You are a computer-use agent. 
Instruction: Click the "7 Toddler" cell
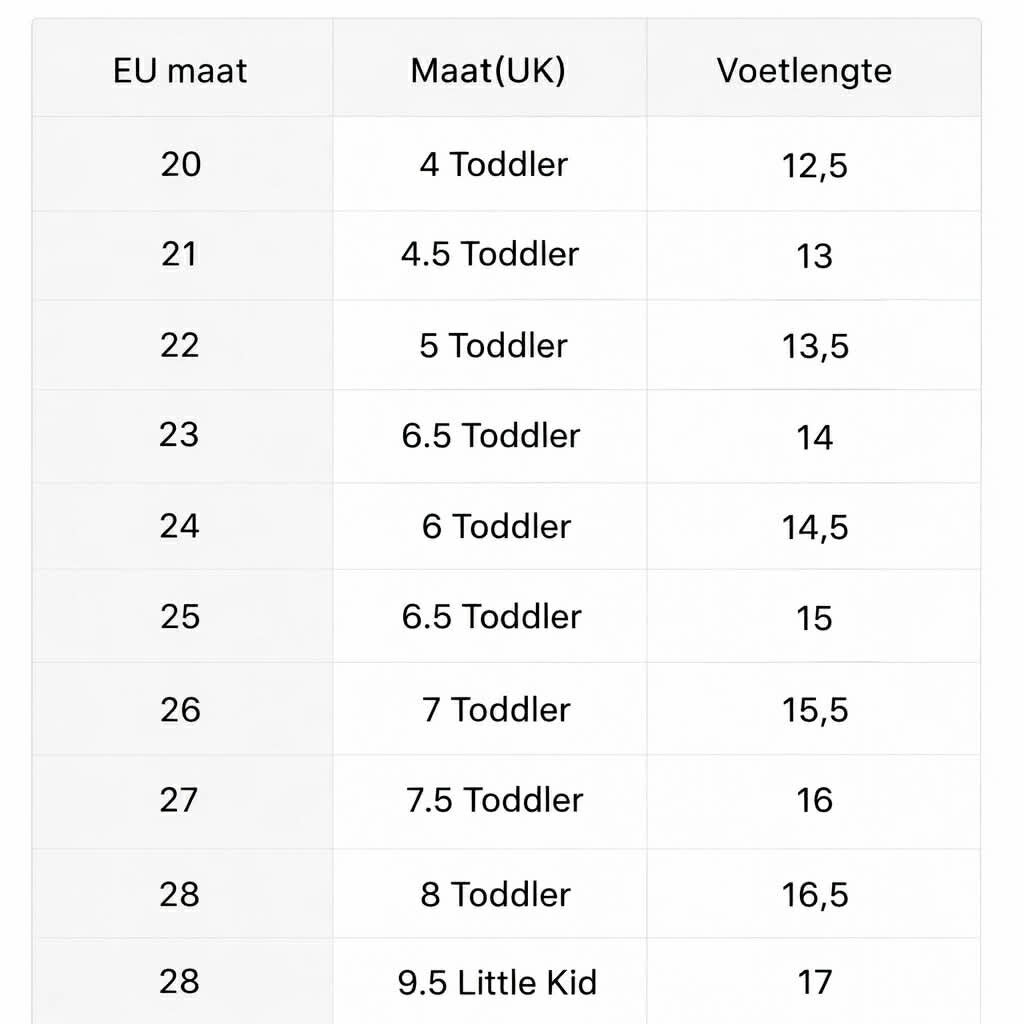[x=496, y=709]
